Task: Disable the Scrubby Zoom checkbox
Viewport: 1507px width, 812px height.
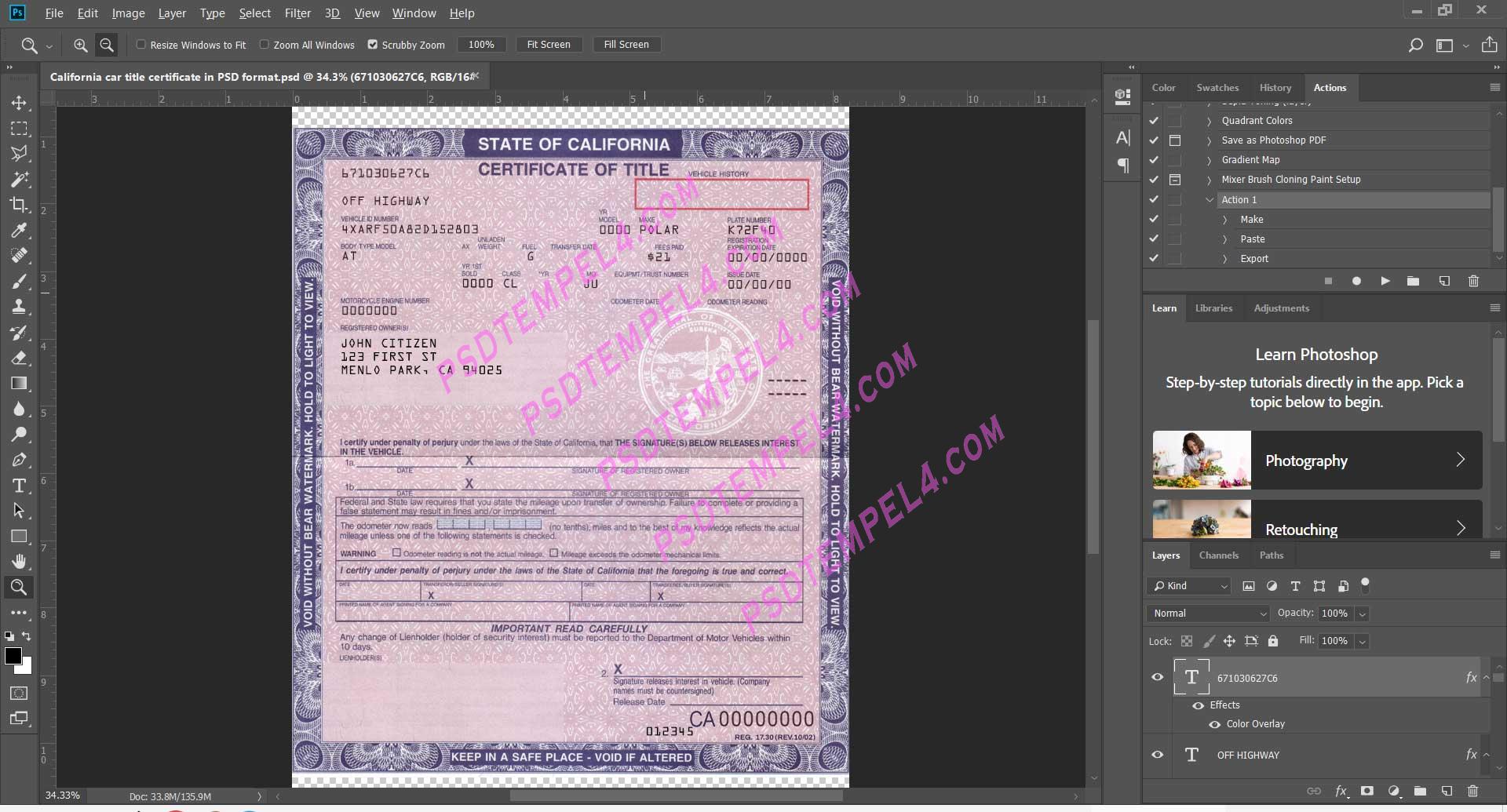Action: point(373,45)
